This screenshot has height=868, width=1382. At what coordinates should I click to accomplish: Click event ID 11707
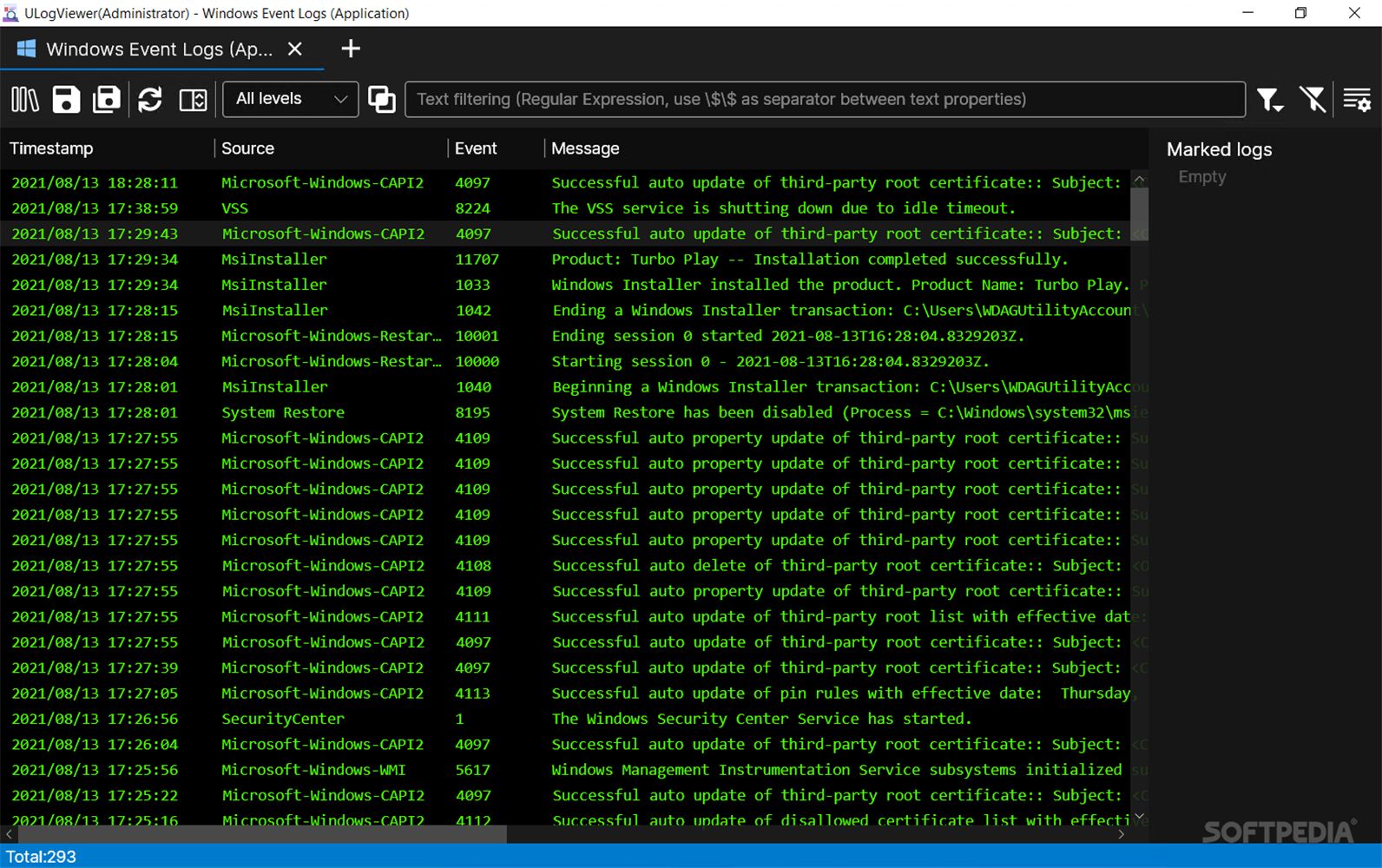coord(477,260)
